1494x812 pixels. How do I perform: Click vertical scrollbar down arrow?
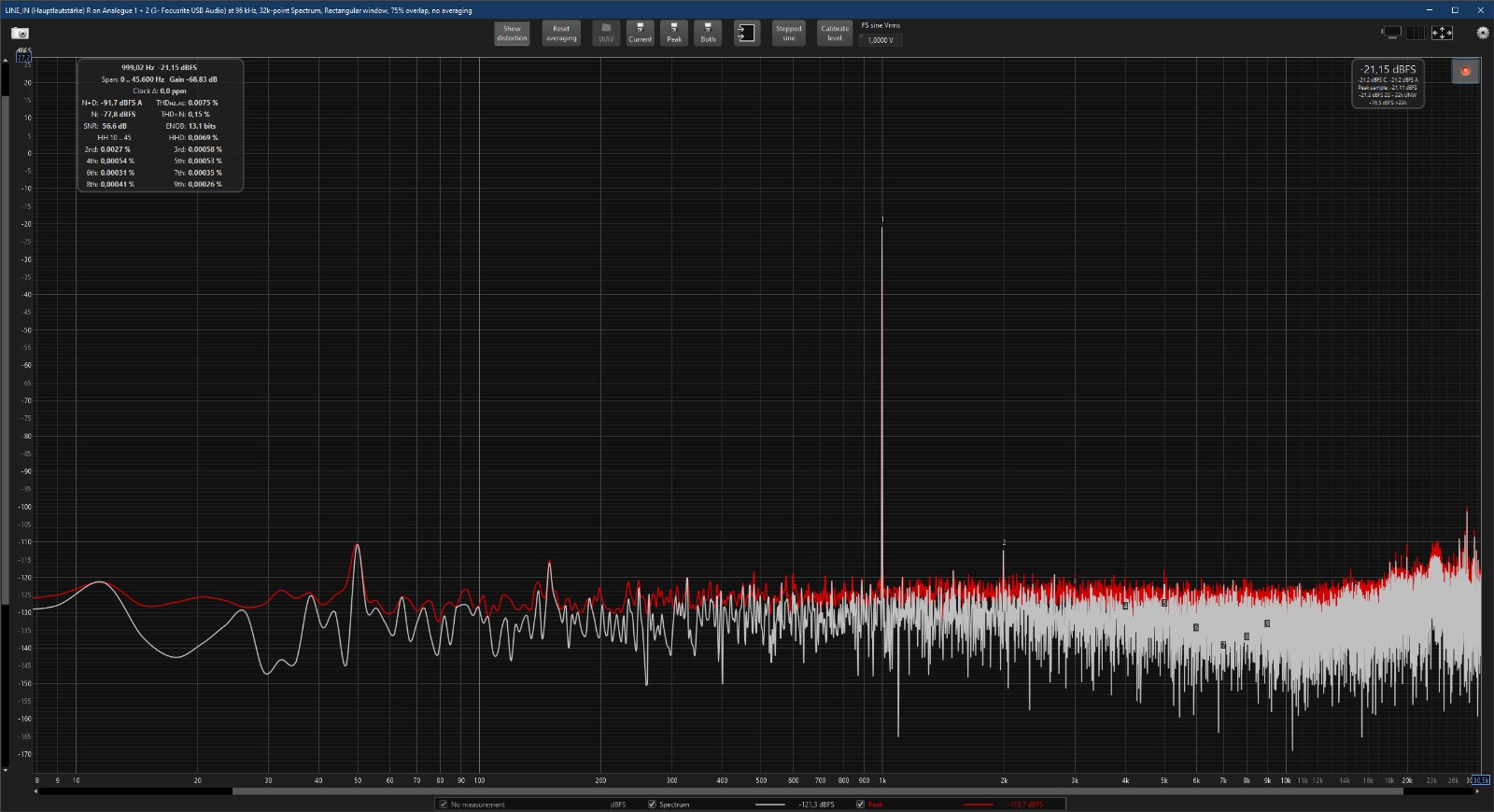pos(5,771)
